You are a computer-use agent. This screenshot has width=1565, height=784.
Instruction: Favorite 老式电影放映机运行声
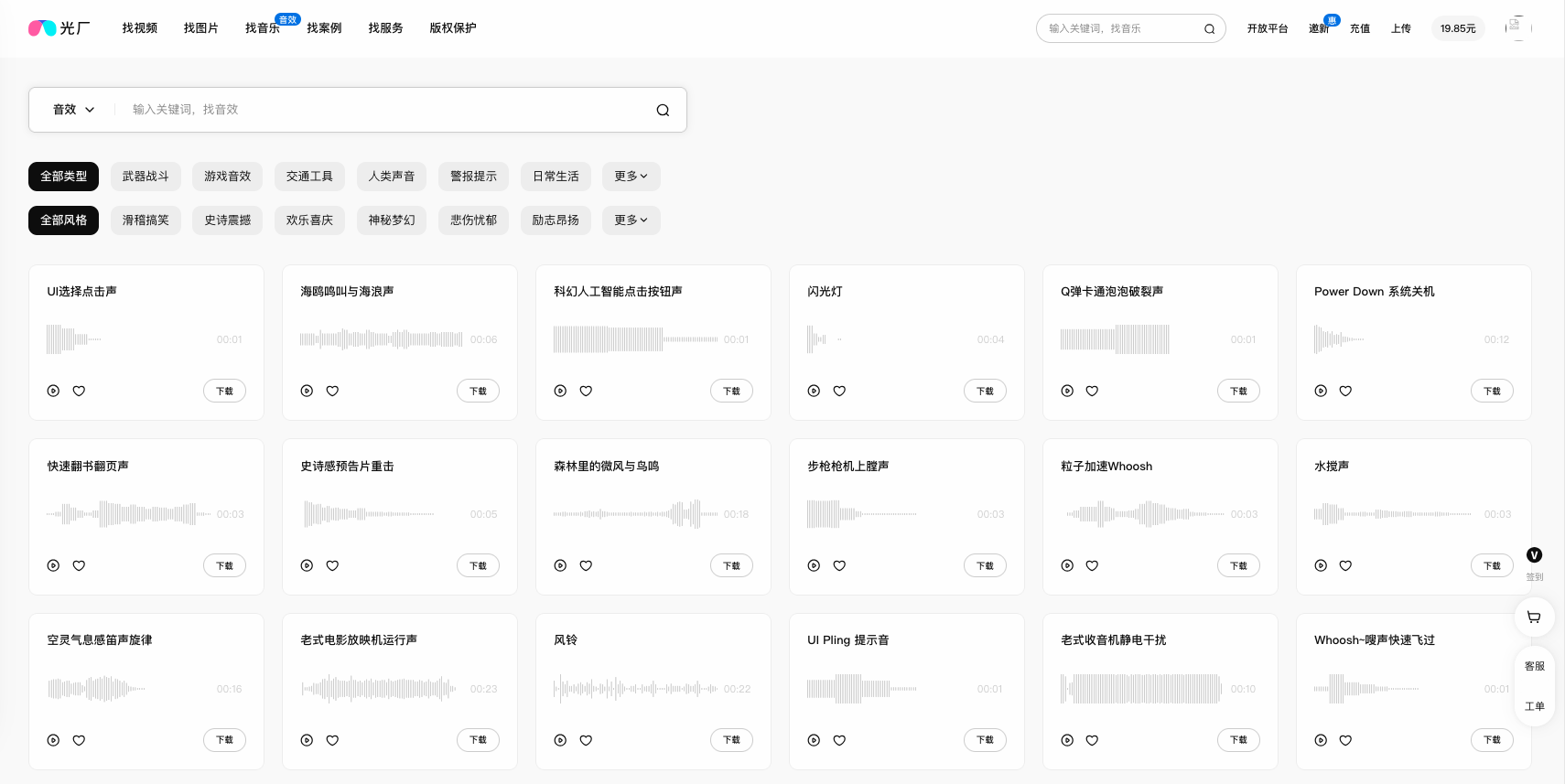coord(332,740)
